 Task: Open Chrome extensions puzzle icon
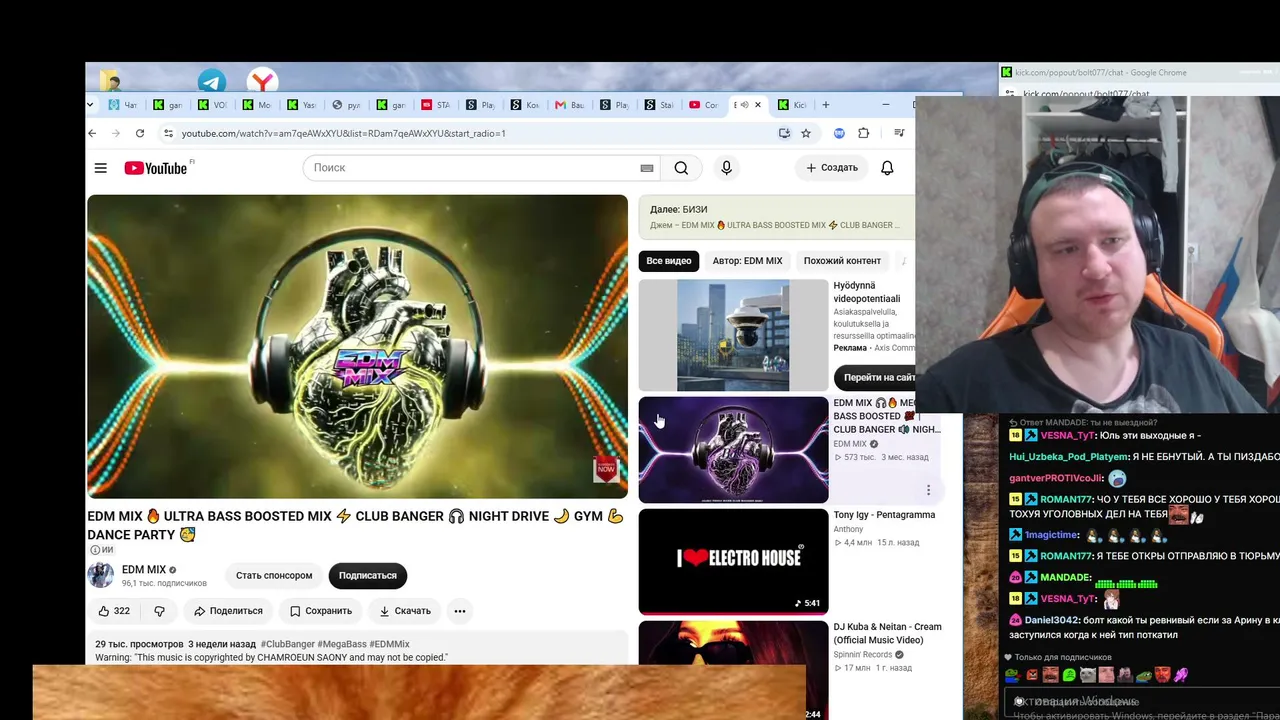pyautogui.click(x=864, y=133)
